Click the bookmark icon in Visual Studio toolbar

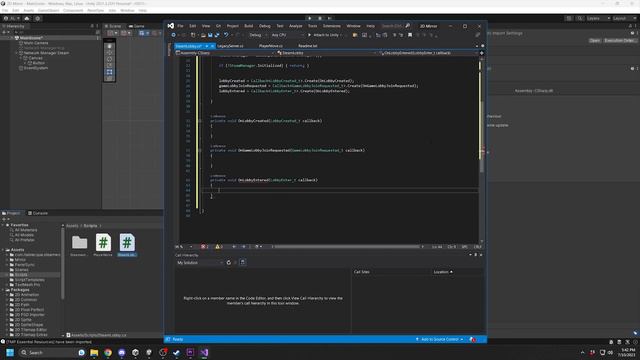pyautogui.click(x=410, y=35)
